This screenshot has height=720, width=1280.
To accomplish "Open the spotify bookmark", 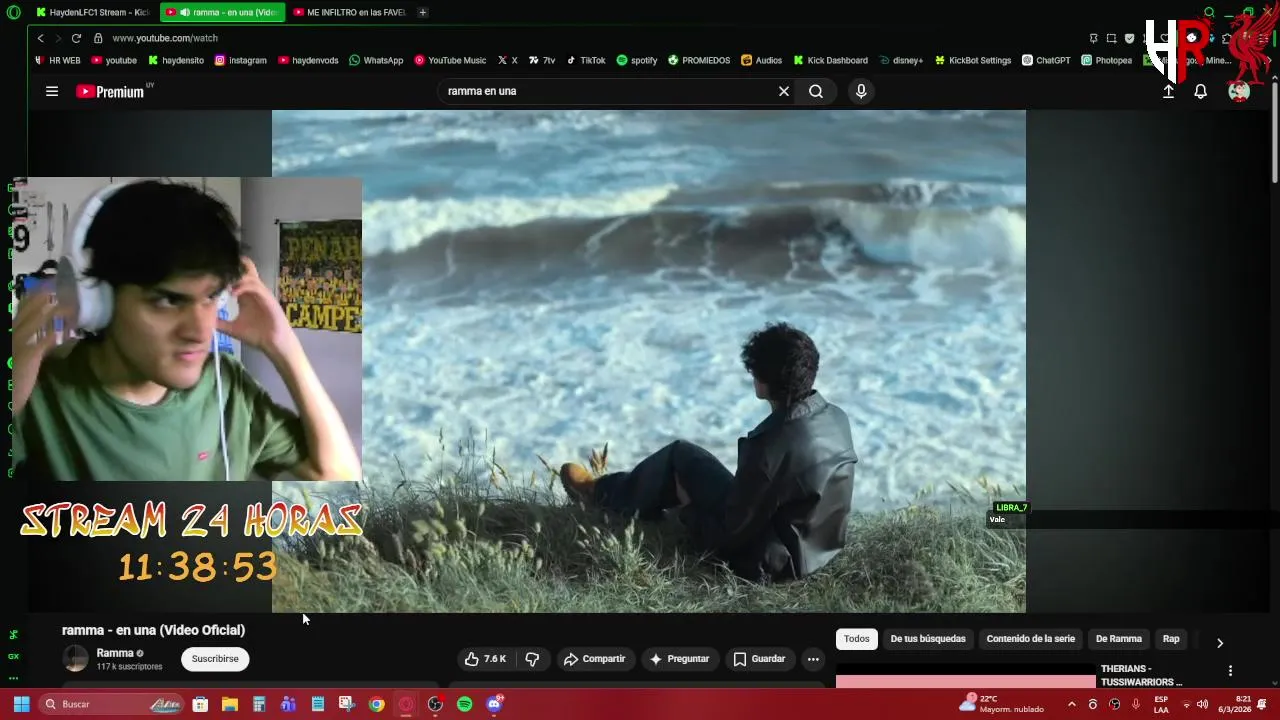I will point(637,60).
